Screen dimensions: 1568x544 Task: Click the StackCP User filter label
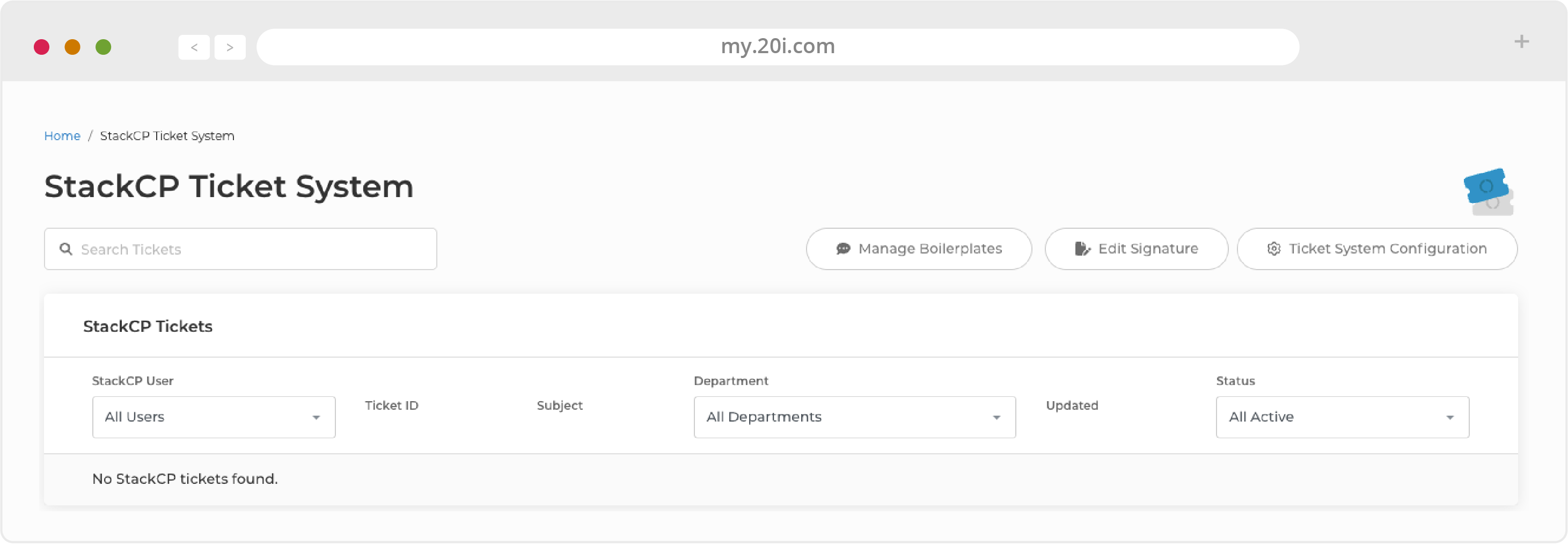tap(133, 381)
